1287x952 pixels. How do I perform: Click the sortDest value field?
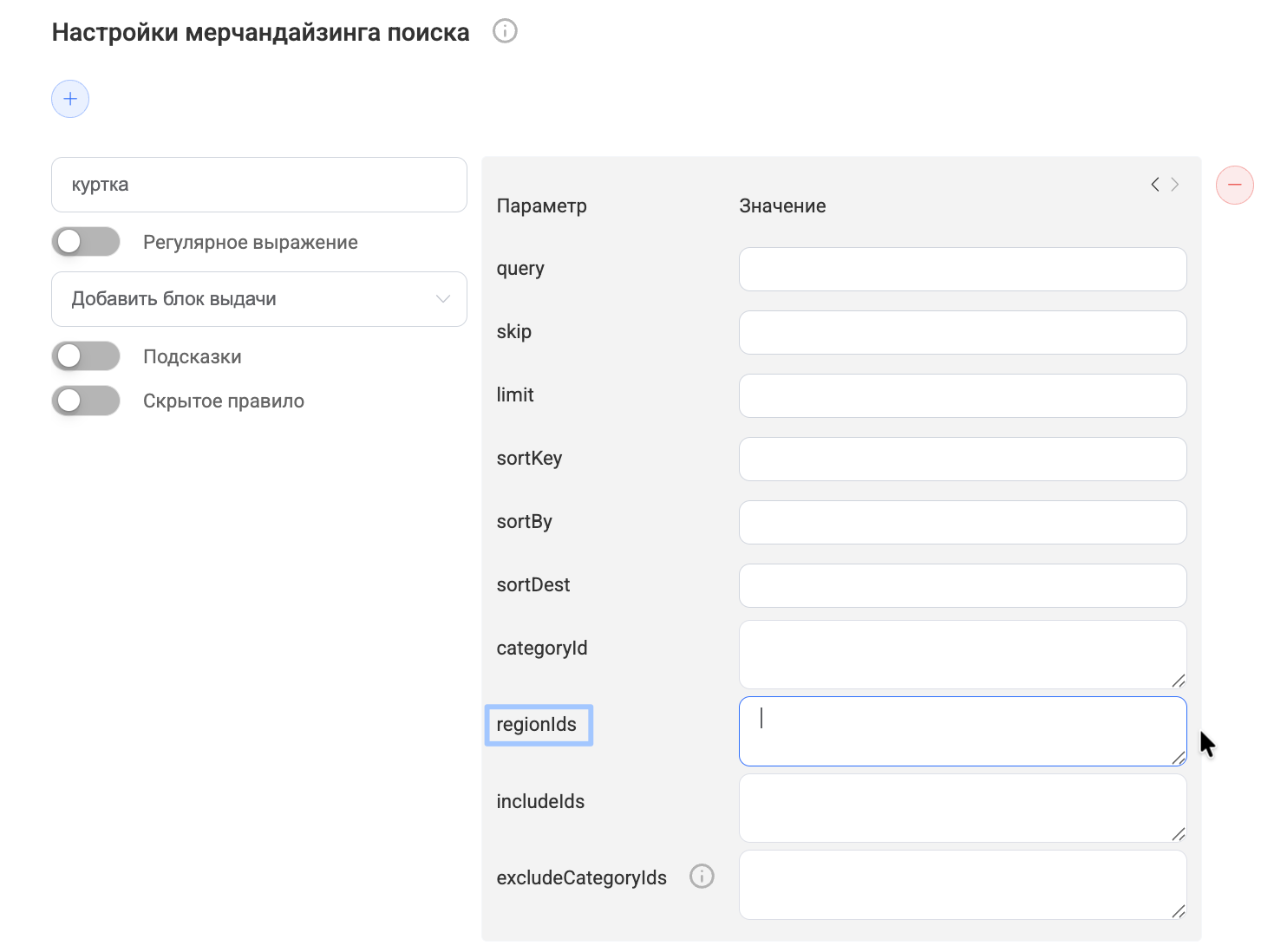(x=962, y=586)
